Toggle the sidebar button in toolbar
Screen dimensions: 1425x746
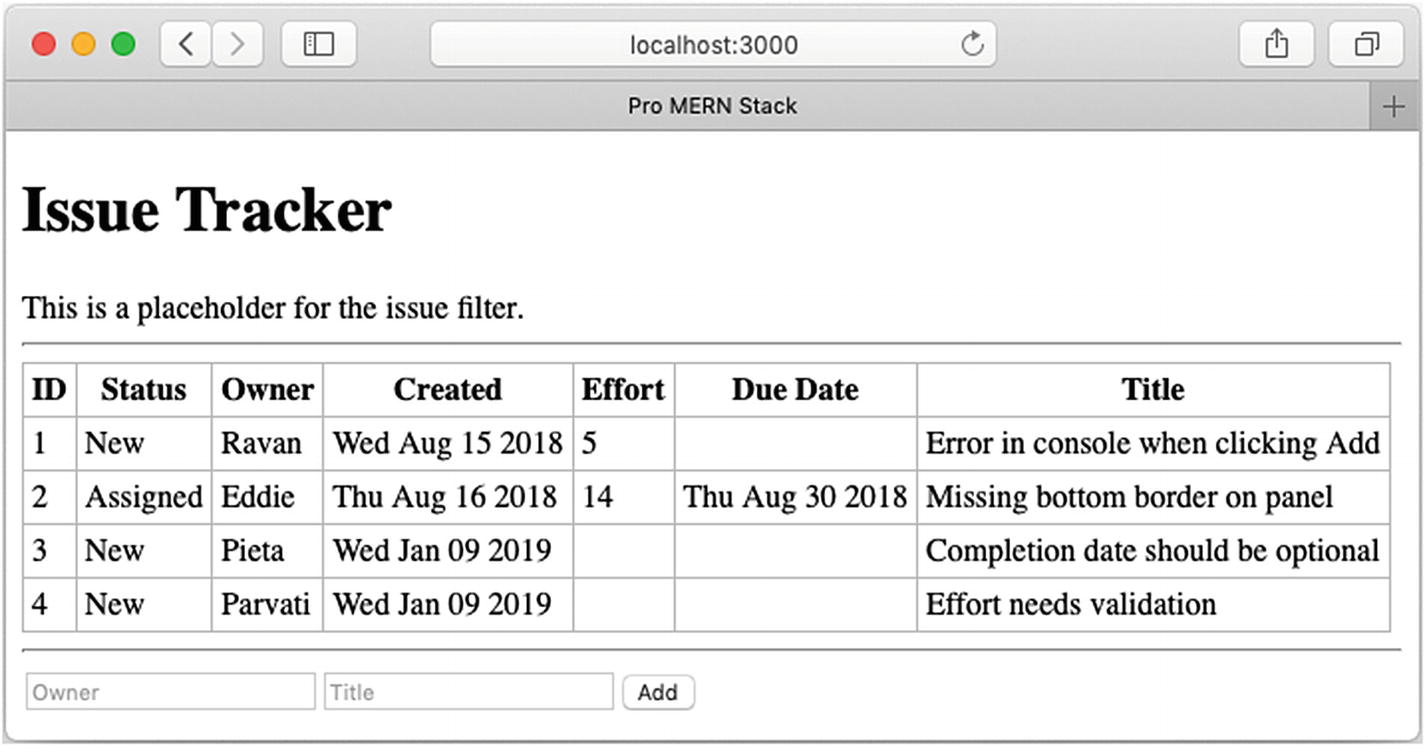pyautogui.click(x=319, y=45)
